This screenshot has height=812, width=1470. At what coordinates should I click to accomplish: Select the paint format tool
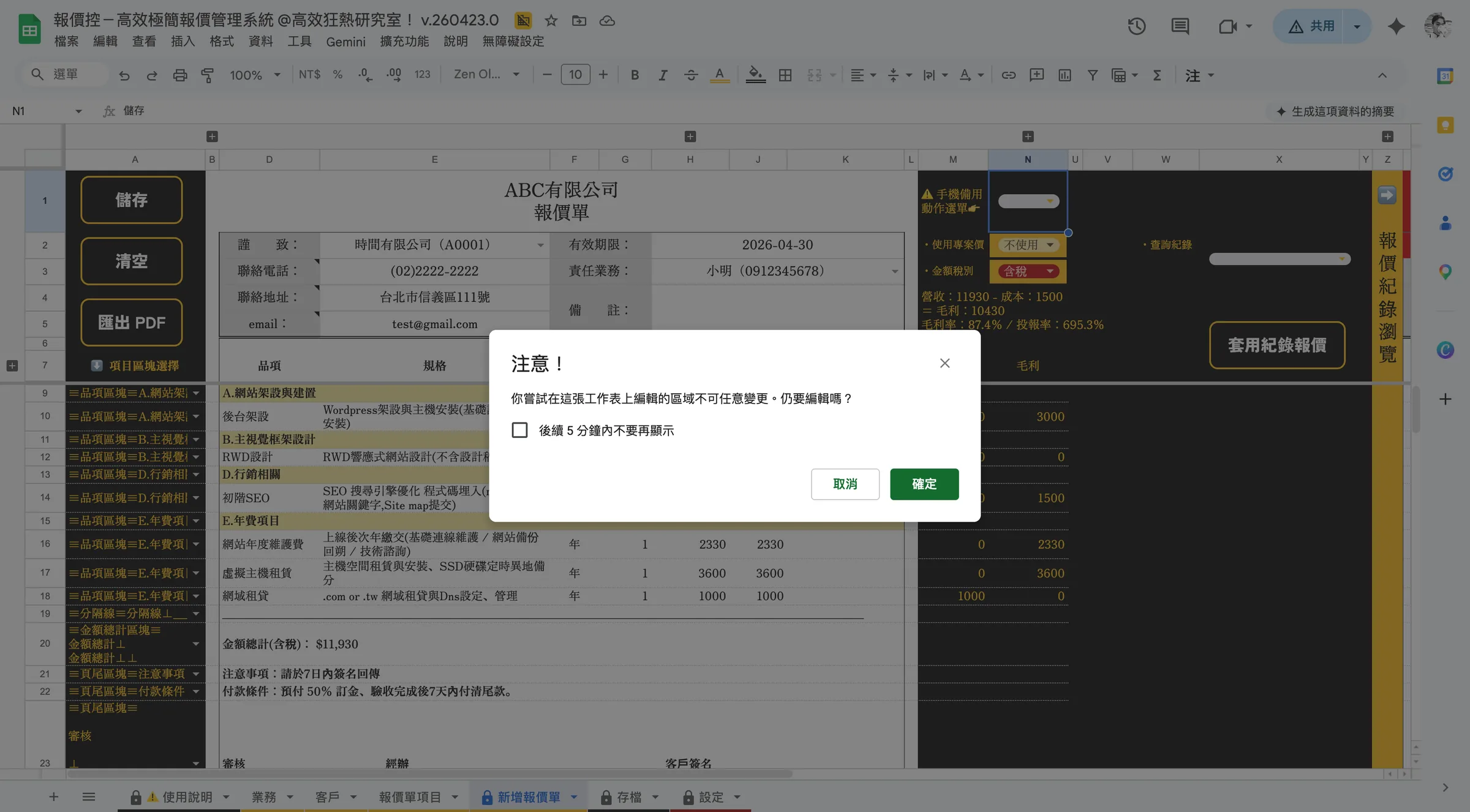click(x=208, y=75)
